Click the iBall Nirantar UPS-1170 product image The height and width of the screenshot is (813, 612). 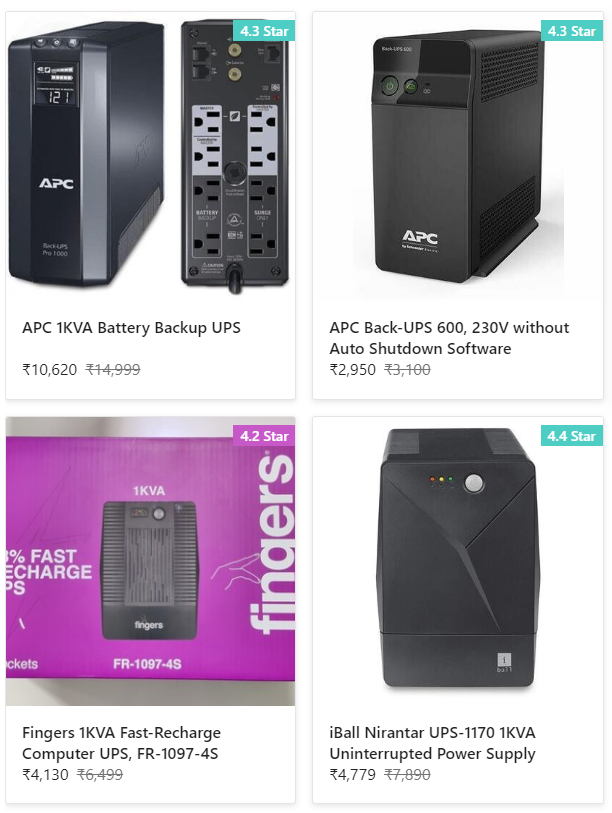tap(457, 560)
